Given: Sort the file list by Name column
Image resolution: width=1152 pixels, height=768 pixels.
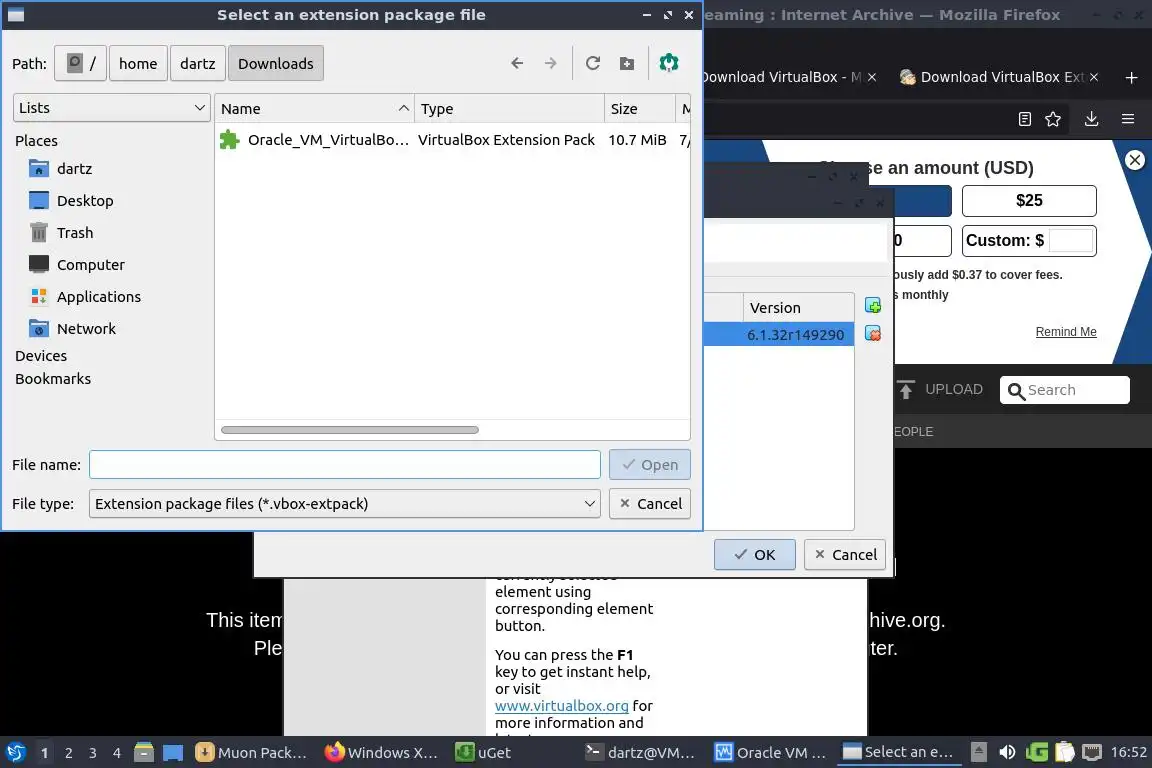Looking at the screenshot, I should (x=314, y=109).
